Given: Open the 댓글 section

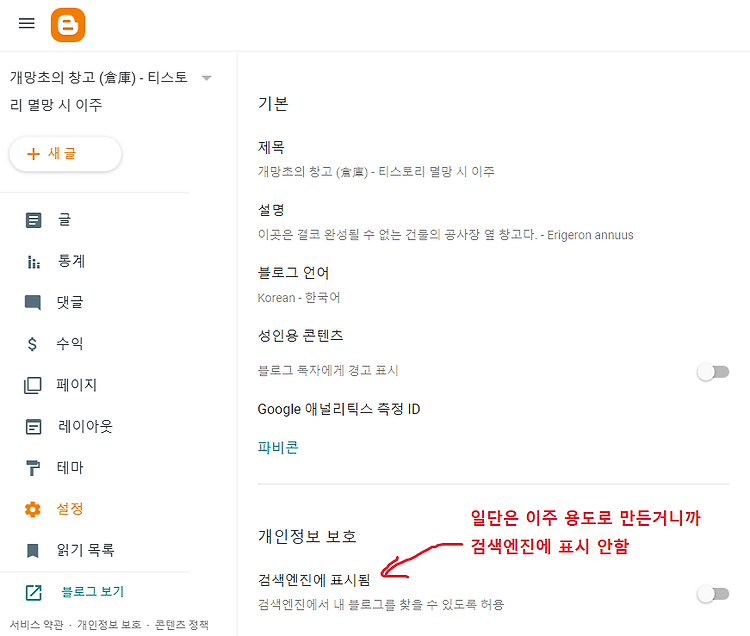Looking at the screenshot, I should pyautogui.click(x=70, y=302).
